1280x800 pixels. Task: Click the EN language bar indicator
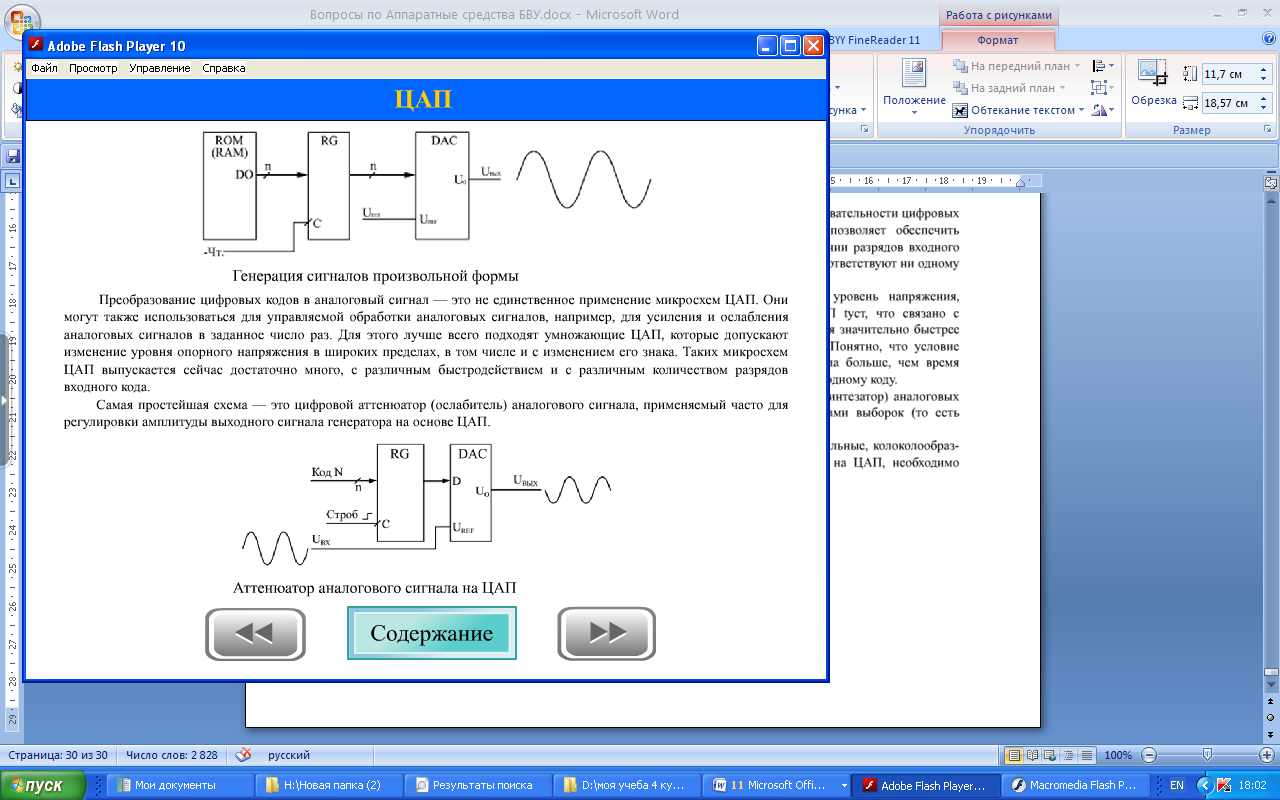click(1176, 786)
